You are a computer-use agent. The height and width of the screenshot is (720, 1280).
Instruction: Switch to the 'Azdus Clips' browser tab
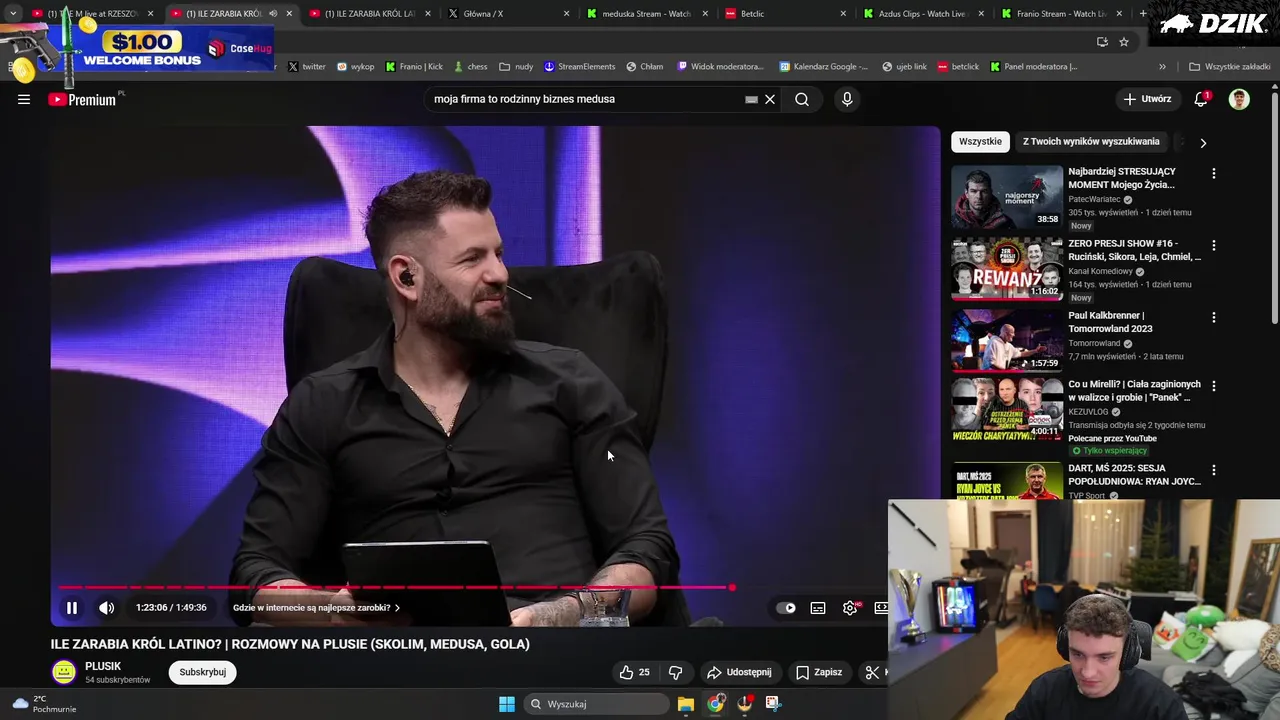pyautogui.click(x=922, y=14)
